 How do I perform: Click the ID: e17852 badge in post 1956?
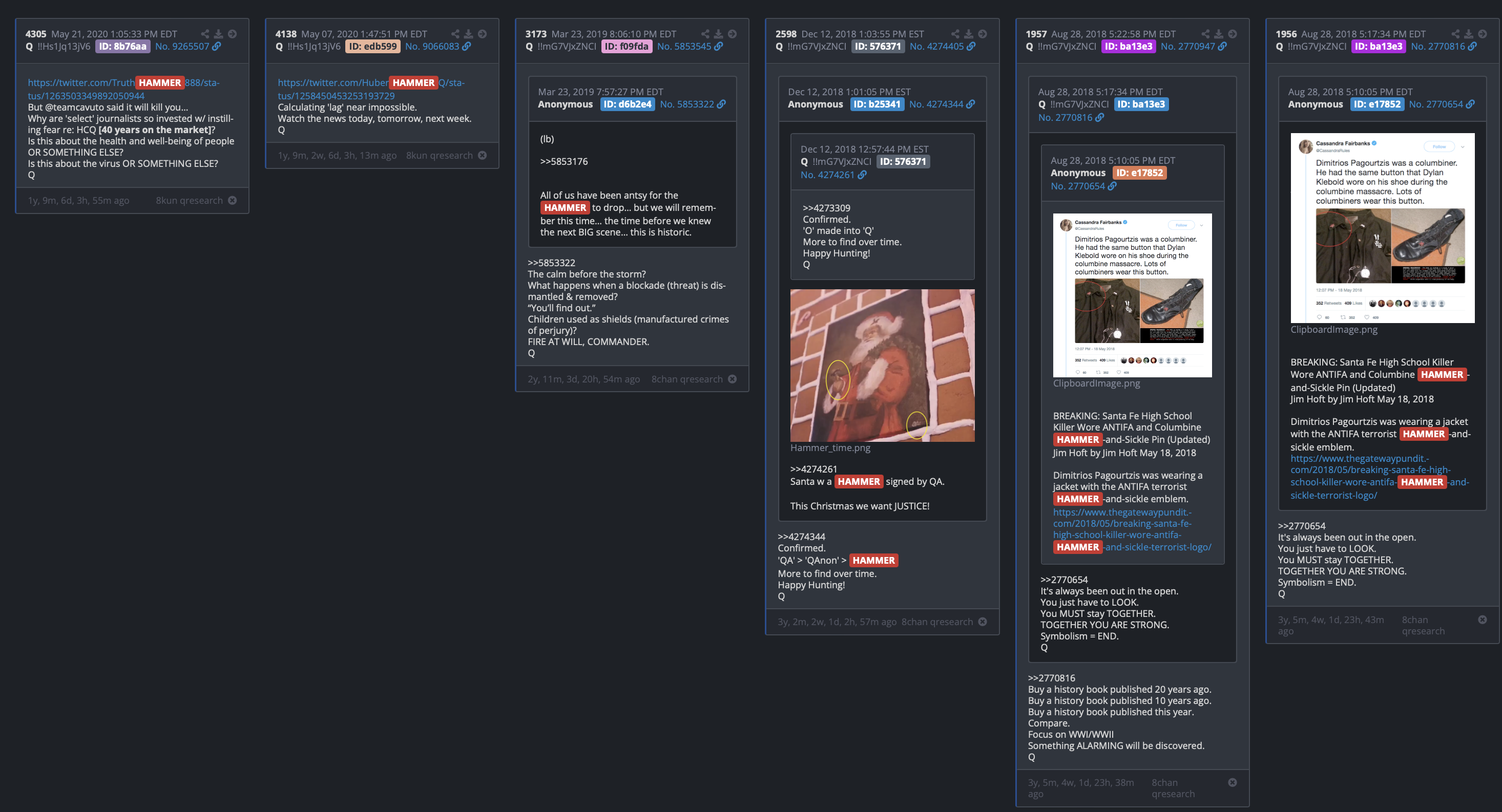click(1377, 104)
